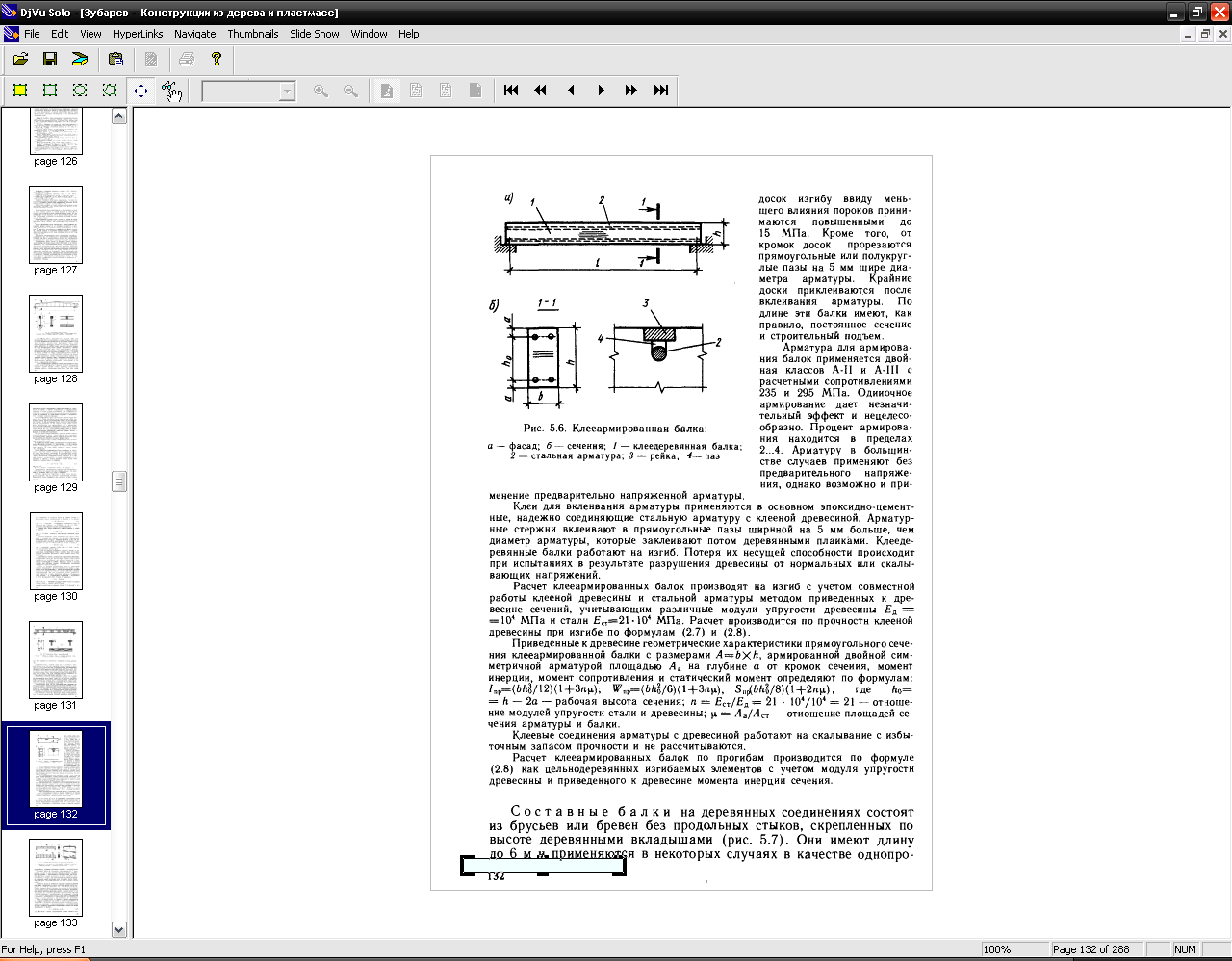Image resolution: width=1232 pixels, height=961 pixels.
Task: Click the thumbnail panel scroll down arrow
Action: tap(119, 929)
